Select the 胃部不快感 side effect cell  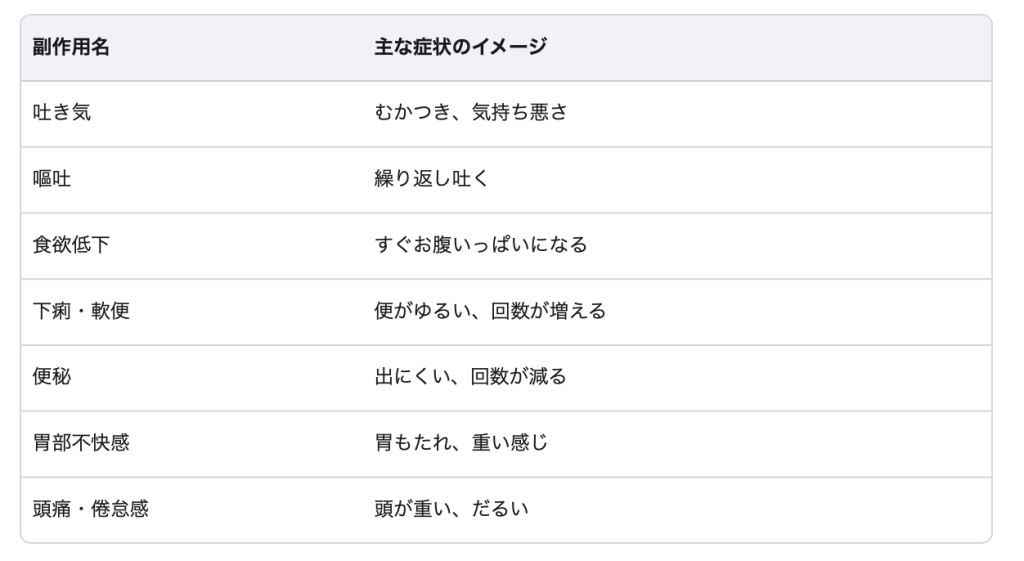coord(81,444)
